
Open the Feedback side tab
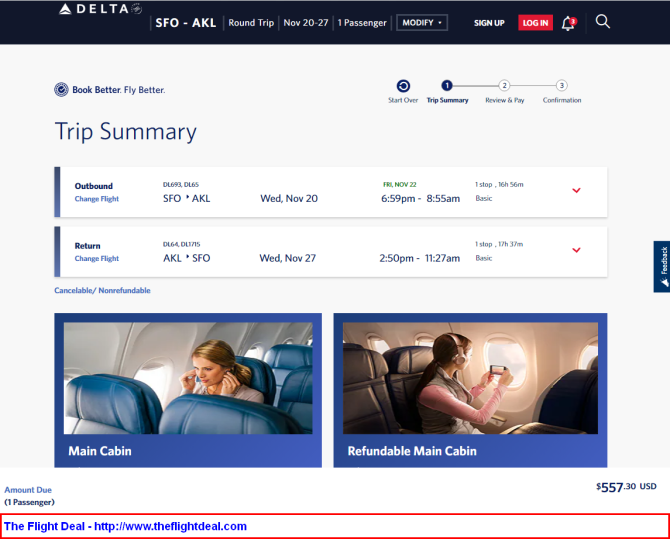[x=662, y=266]
